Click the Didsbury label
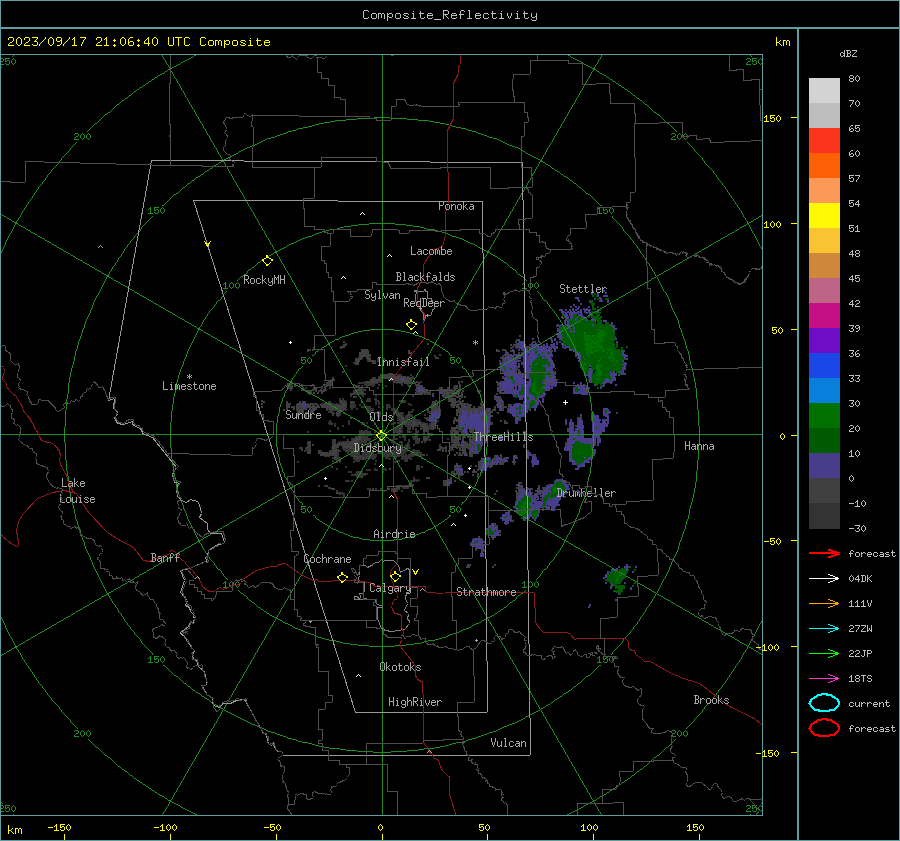 [377, 448]
